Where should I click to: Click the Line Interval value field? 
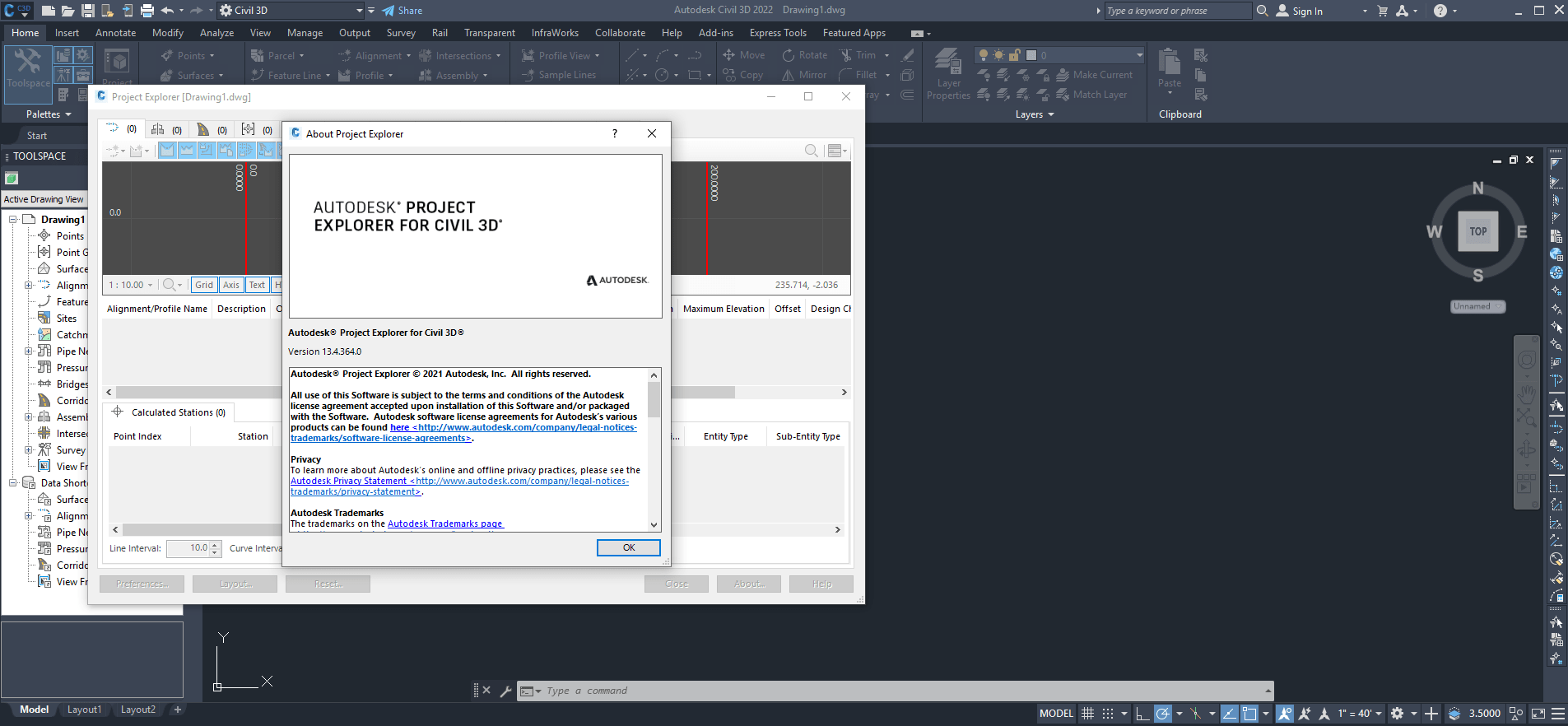(188, 548)
